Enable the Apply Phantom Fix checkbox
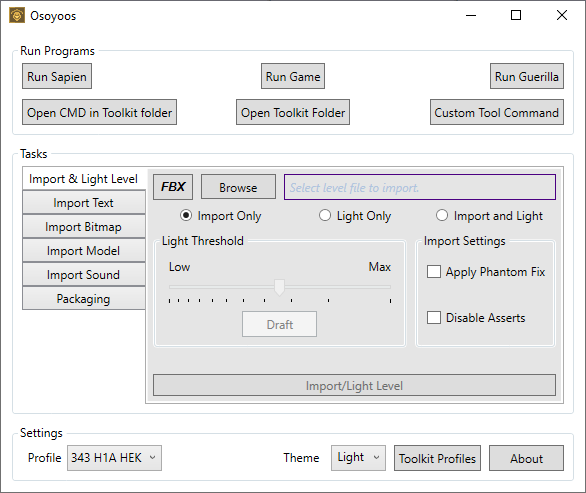This screenshot has height=493, width=586. pyautogui.click(x=434, y=272)
